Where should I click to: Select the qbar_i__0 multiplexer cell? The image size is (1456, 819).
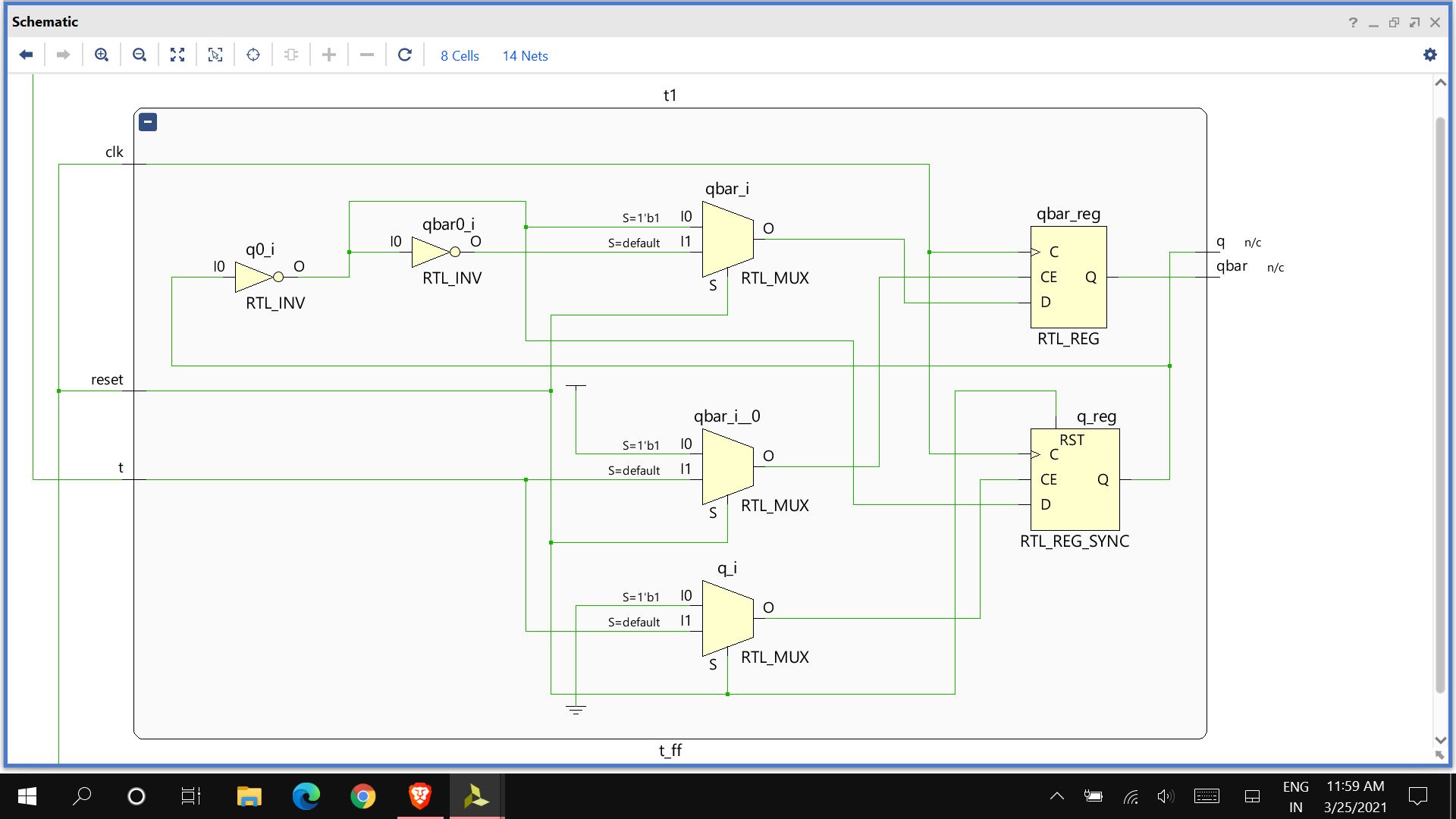click(728, 466)
